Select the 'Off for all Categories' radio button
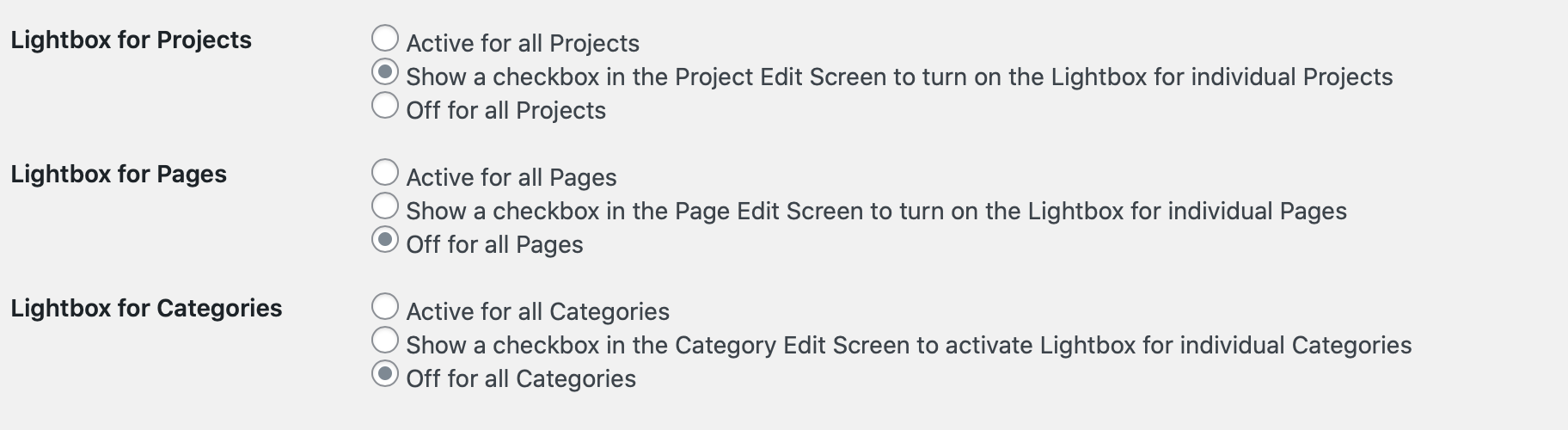 pos(385,374)
